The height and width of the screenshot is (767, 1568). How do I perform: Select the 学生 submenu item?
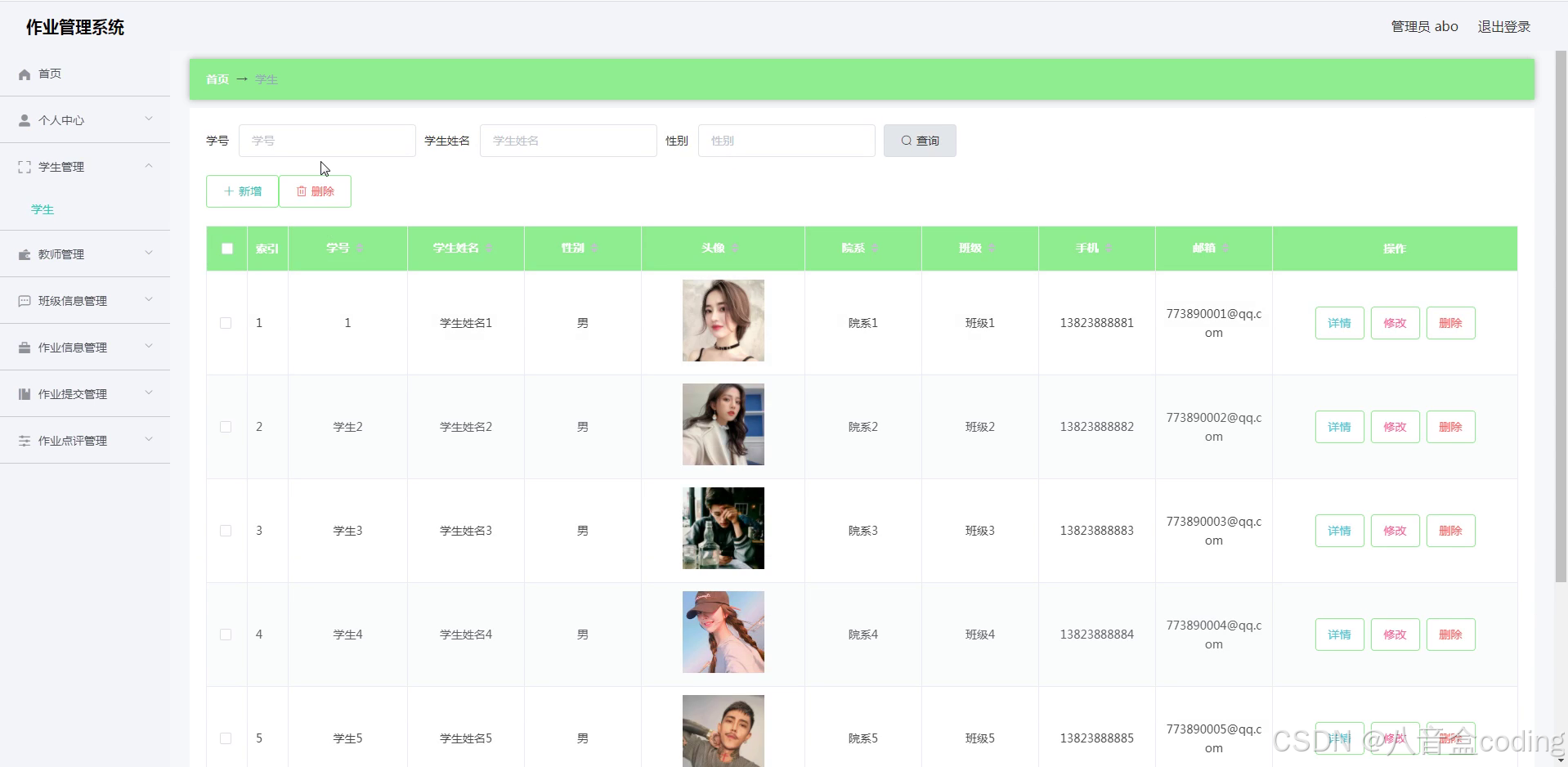tap(43, 209)
